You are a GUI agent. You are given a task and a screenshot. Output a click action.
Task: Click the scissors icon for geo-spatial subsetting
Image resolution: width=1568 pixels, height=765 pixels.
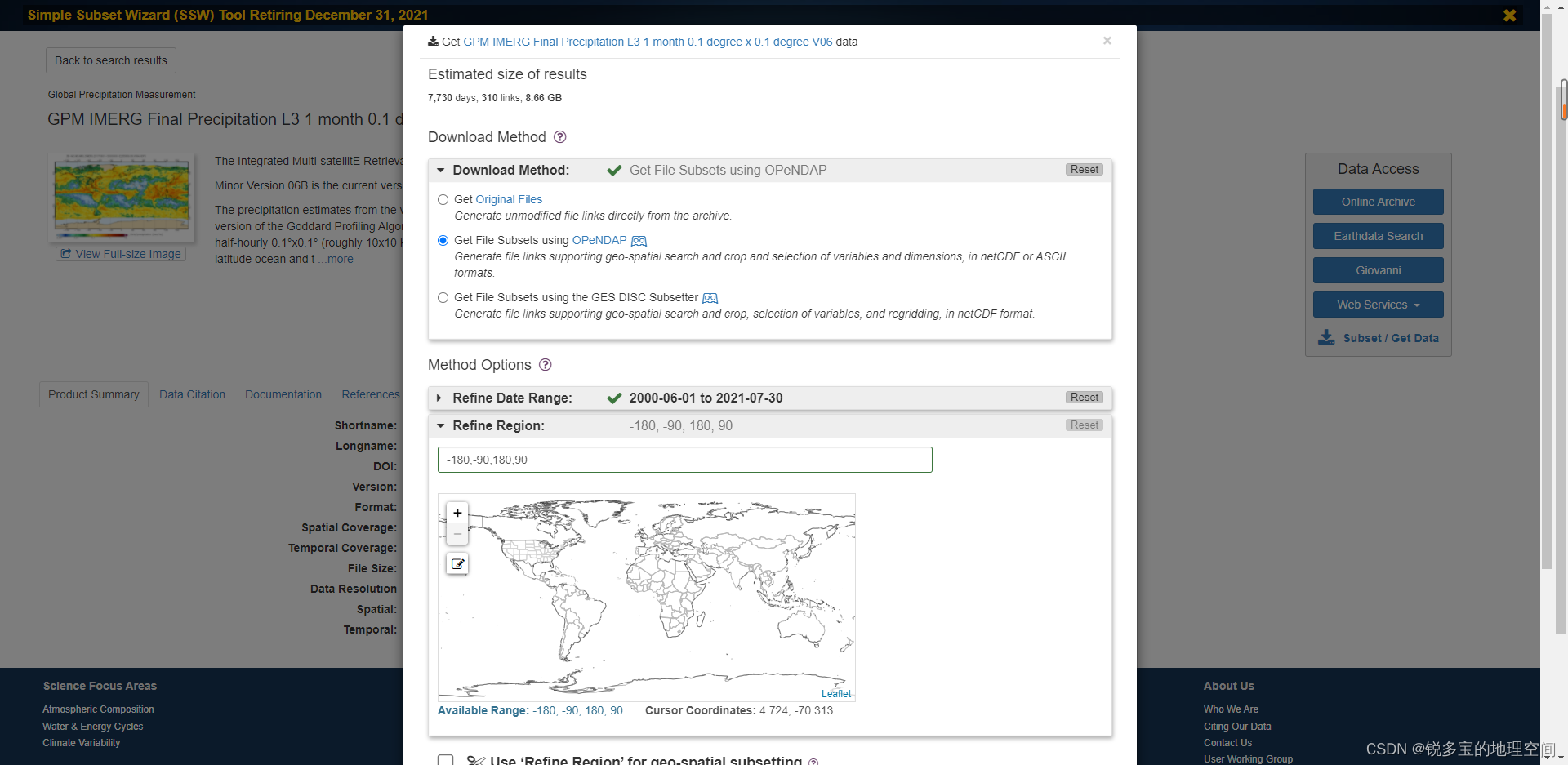coord(476,760)
